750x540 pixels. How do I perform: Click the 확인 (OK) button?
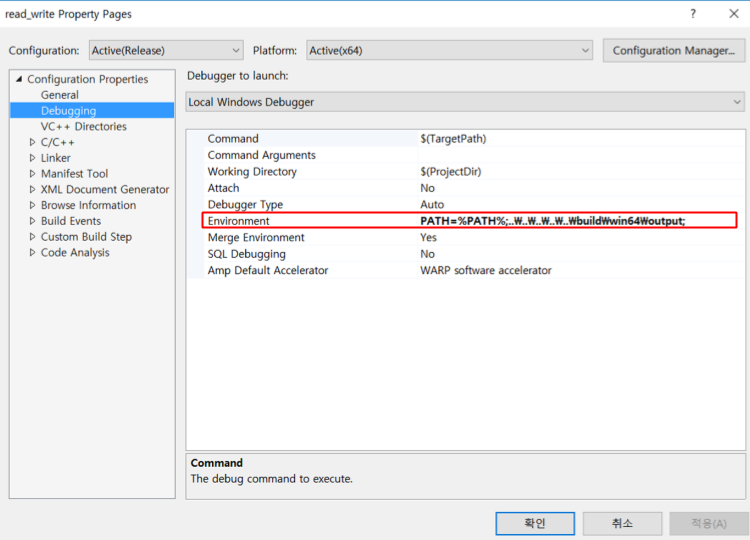[535, 523]
